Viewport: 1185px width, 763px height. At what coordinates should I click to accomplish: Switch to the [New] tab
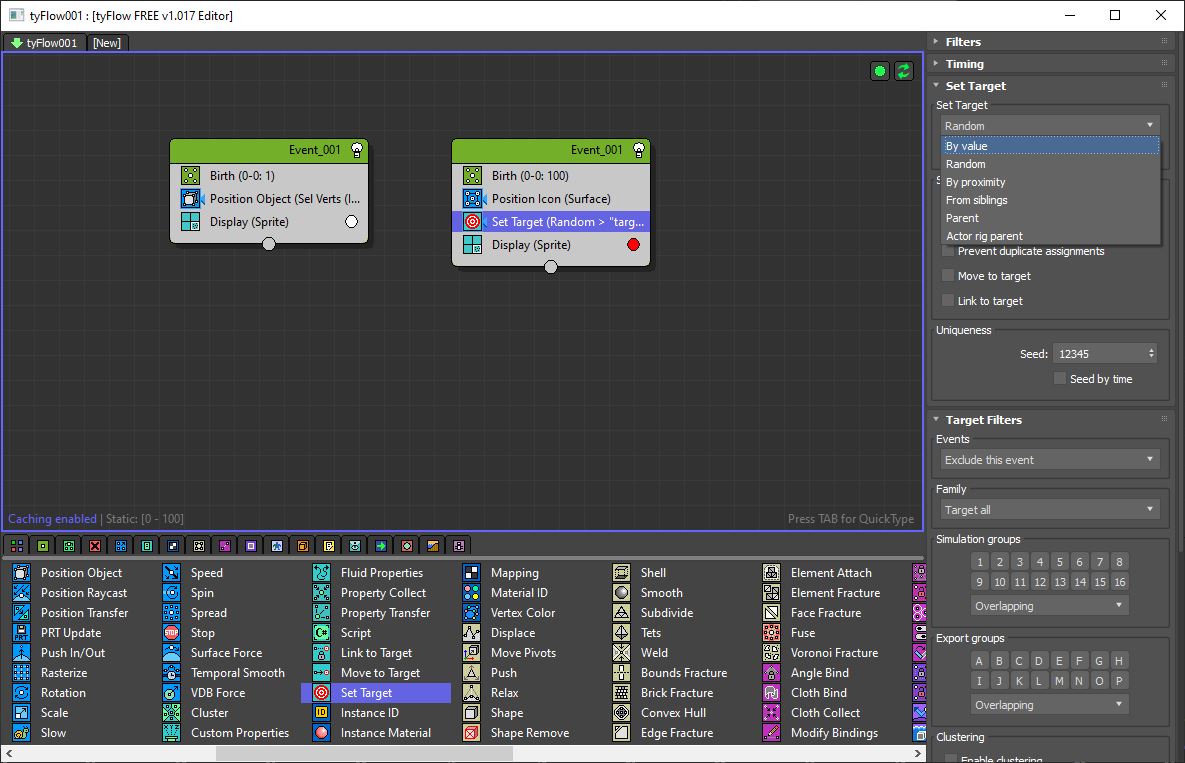tap(107, 43)
